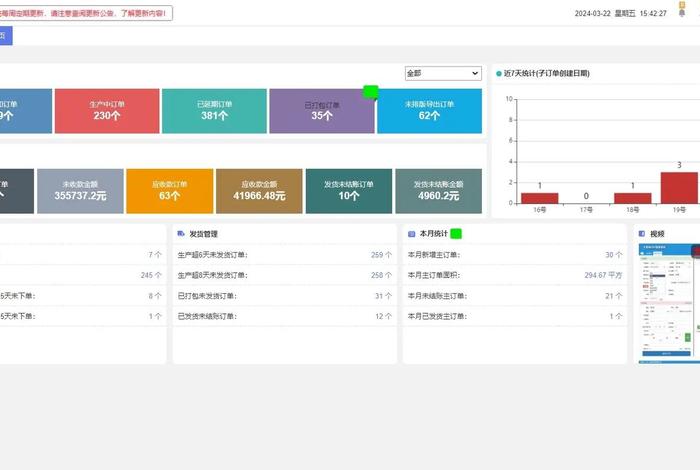This screenshot has width=700, height=470.
Task: Open the 全部 filter dropdown
Action: pos(443,73)
